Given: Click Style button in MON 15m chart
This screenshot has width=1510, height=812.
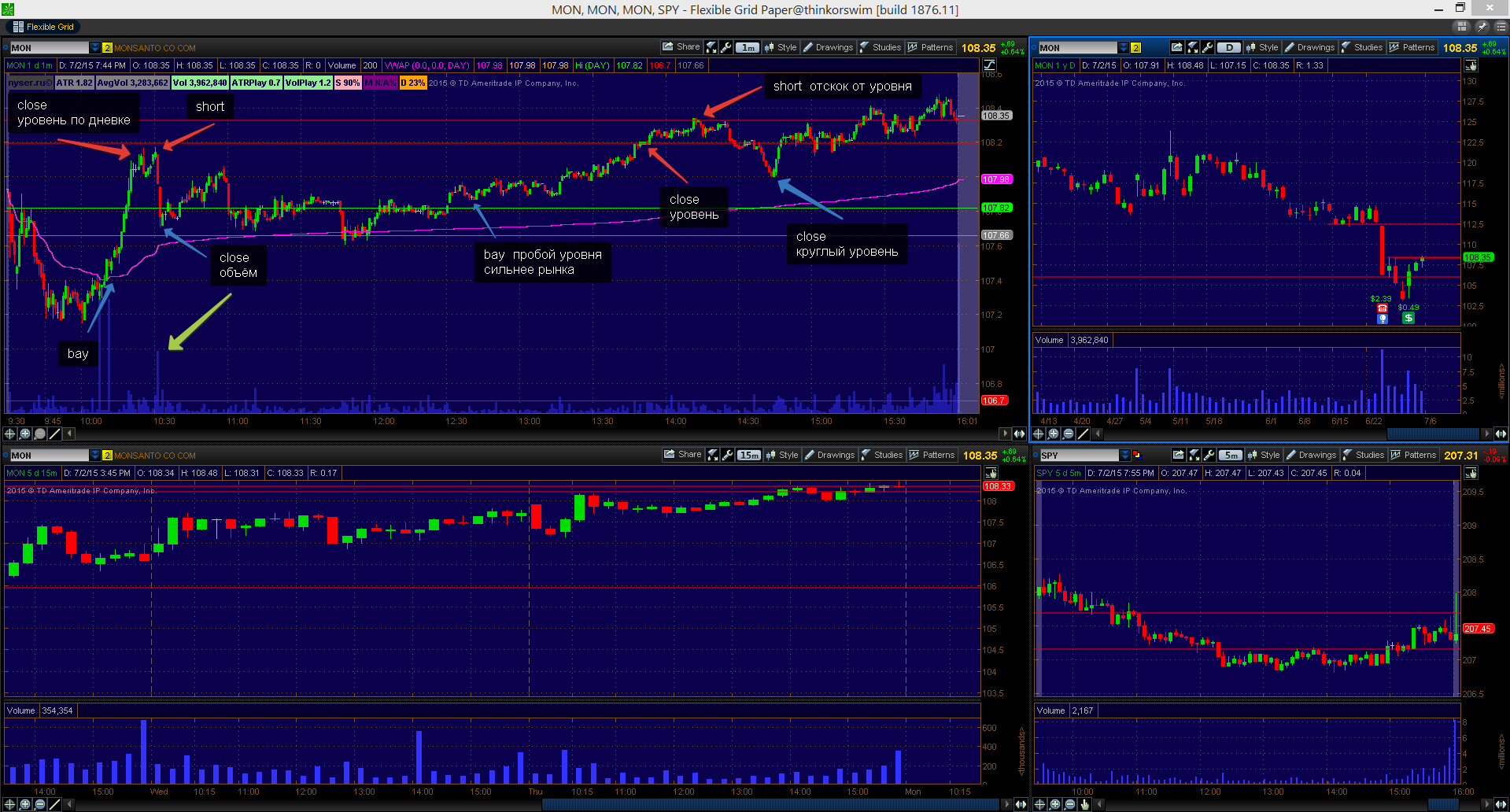Looking at the screenshot, I should tap(782, 455).
